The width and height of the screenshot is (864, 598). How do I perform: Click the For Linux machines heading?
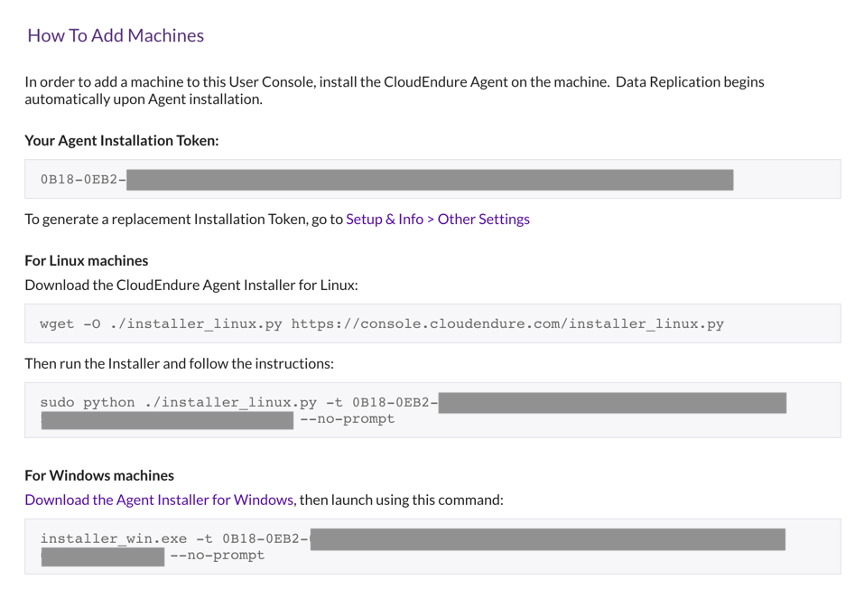coord(87,261)
